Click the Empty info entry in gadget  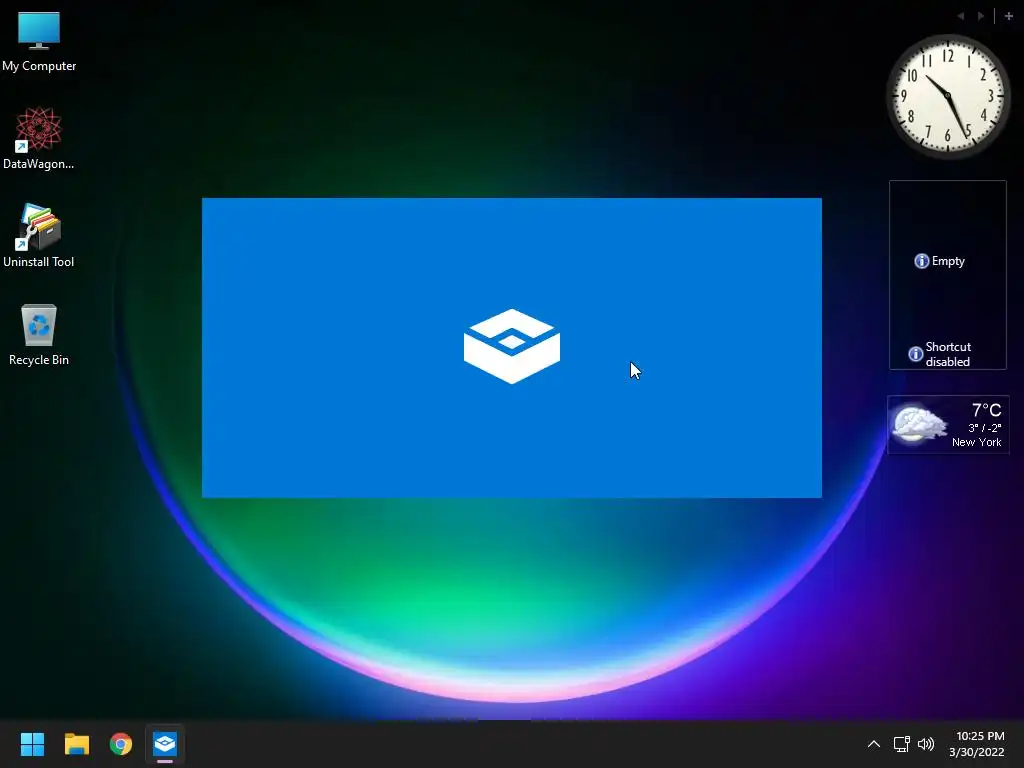click(x=939, y=261)
